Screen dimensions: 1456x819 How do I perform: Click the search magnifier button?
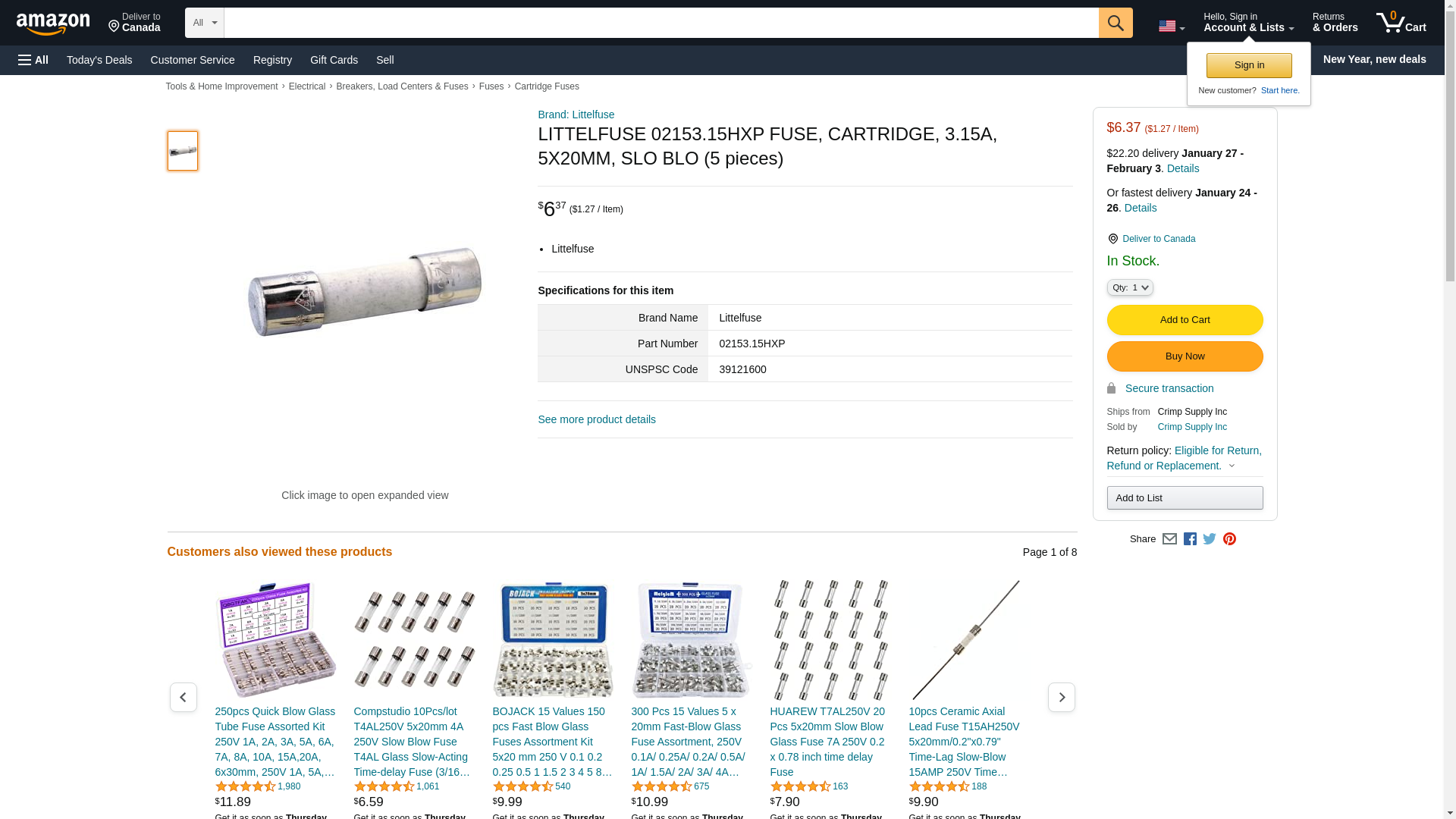[x=1115, y=23]
